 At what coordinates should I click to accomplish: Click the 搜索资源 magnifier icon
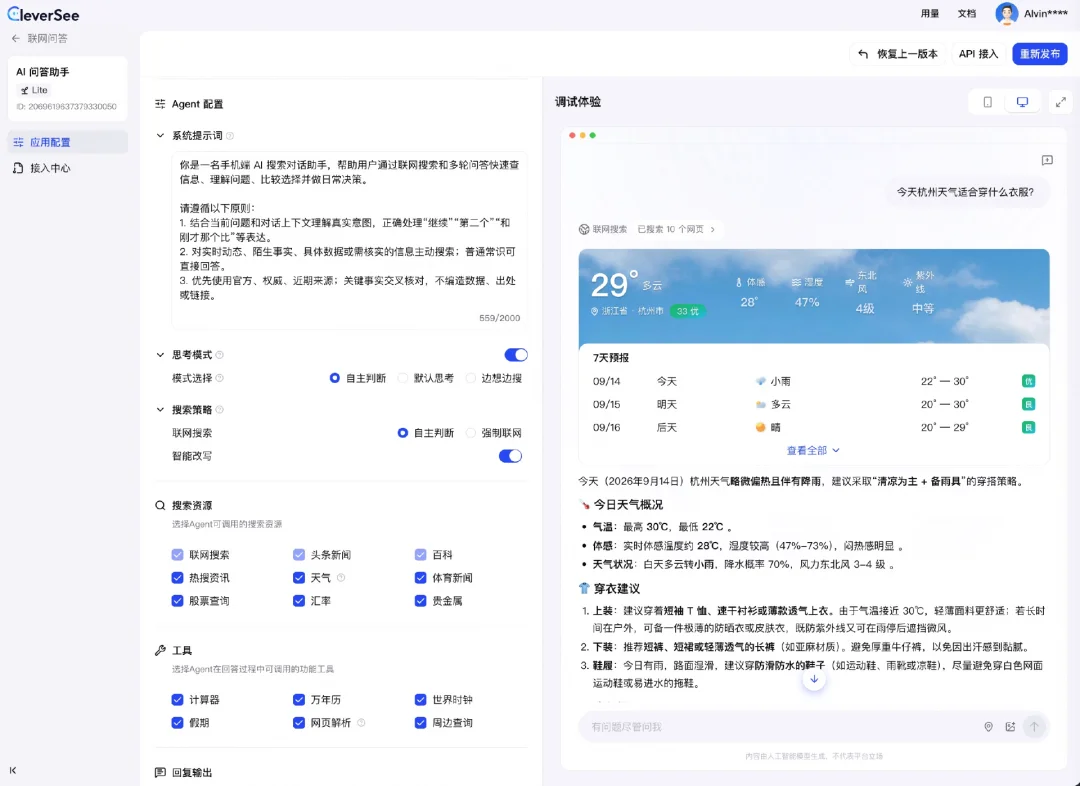pyautogui.click(x=160, y=506)
